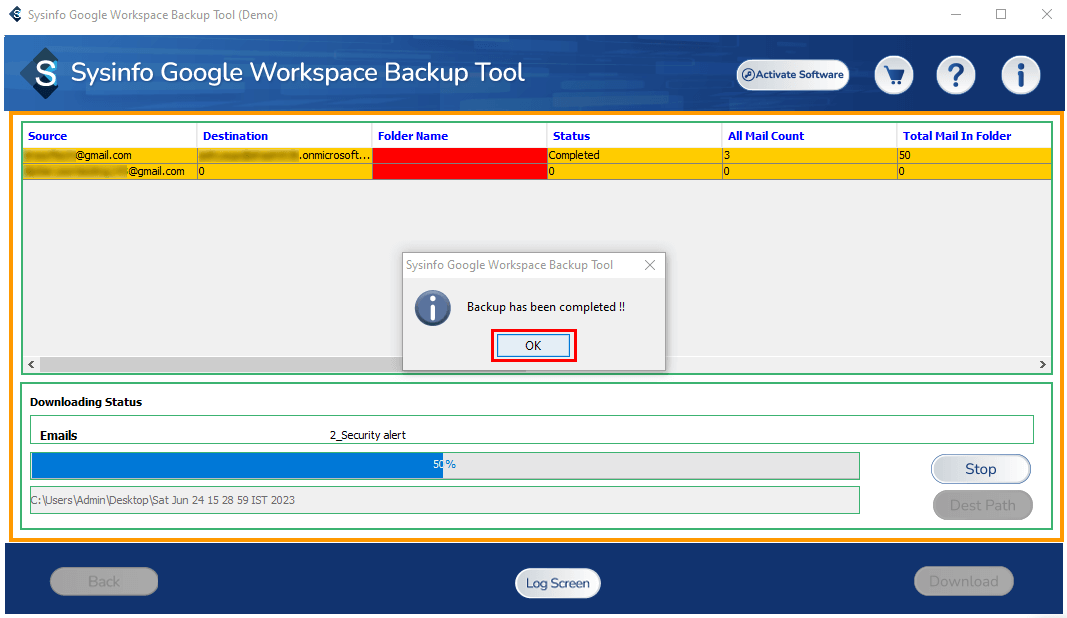The height and width of the screenshot is (618, 1067).
Task: Click the Sysinfo logo in header
Action: [42, 73]
